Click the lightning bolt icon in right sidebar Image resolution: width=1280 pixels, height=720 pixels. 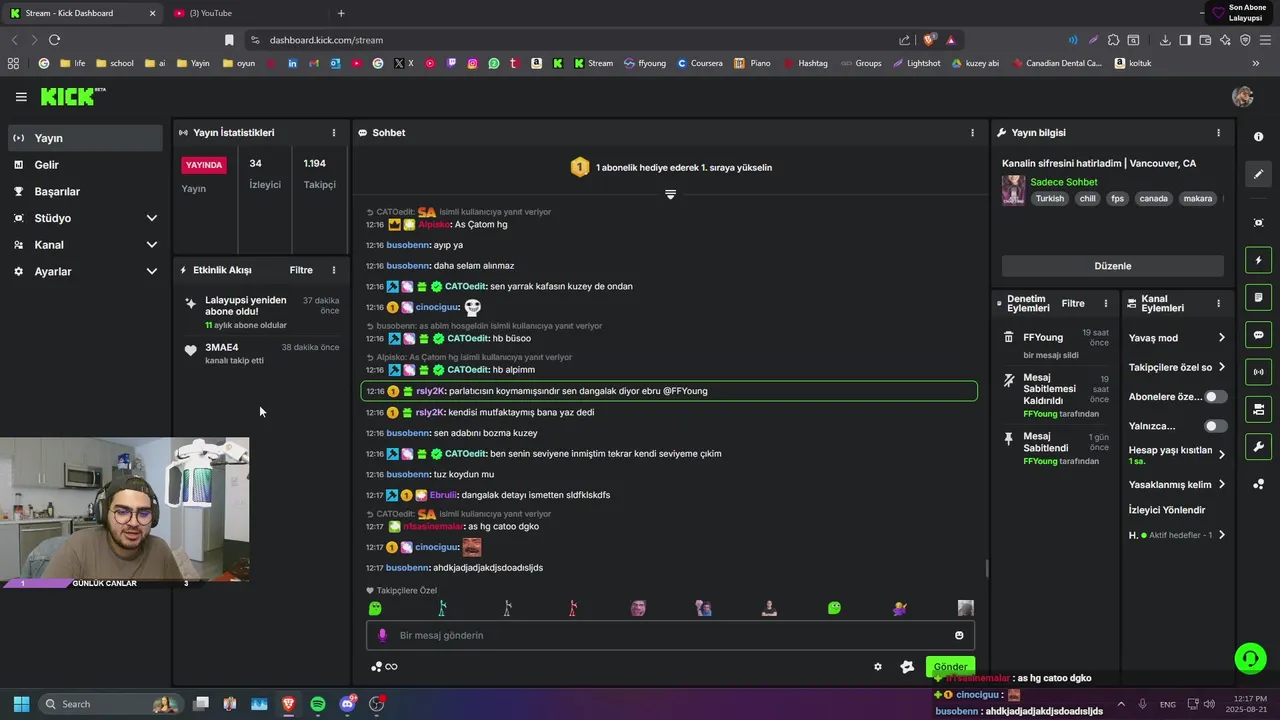pos(1258,260)
